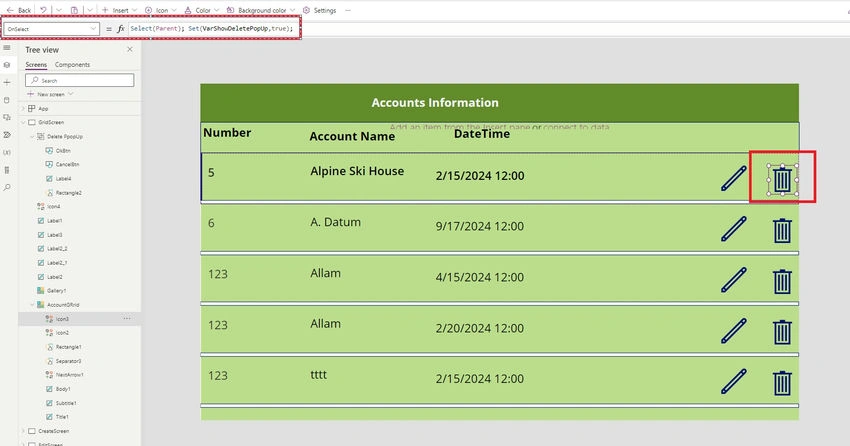Expand the CreateScreen tree node

pos(23,431)
